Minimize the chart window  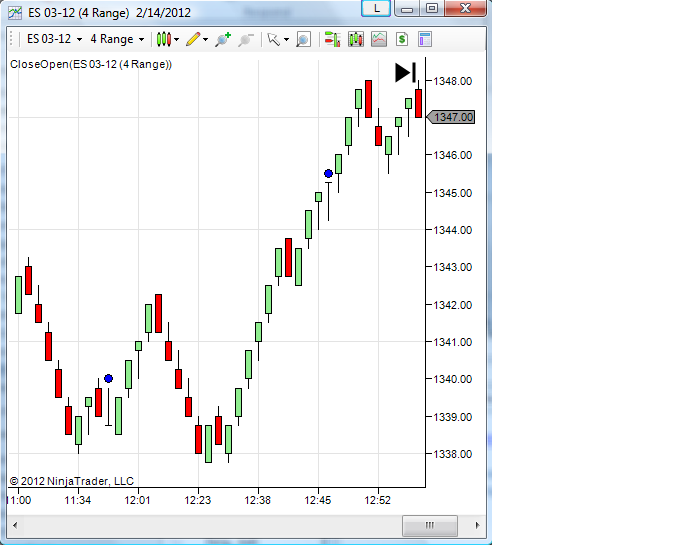(407, 8)
